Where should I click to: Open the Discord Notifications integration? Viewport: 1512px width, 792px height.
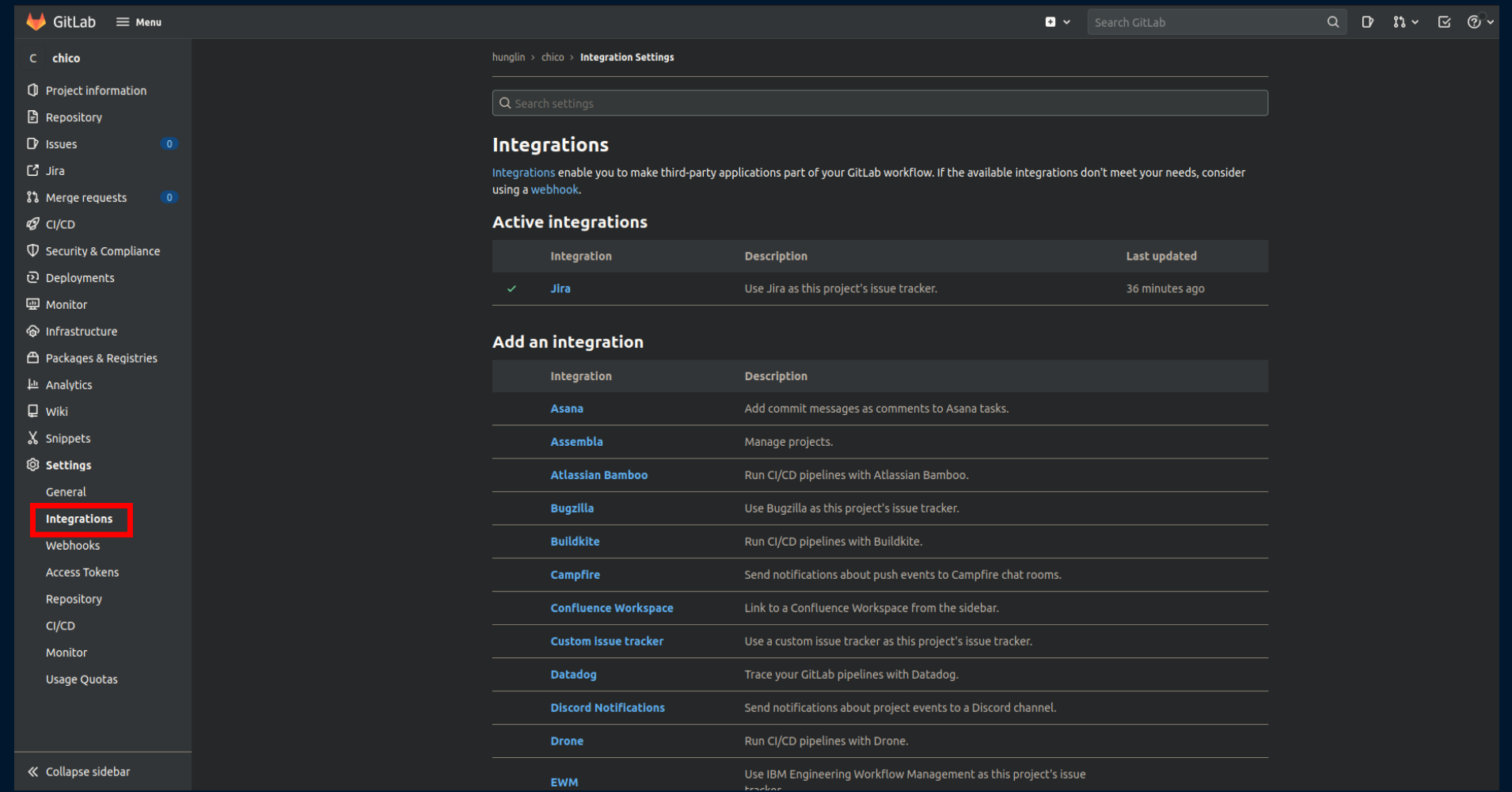pos(607,708)
